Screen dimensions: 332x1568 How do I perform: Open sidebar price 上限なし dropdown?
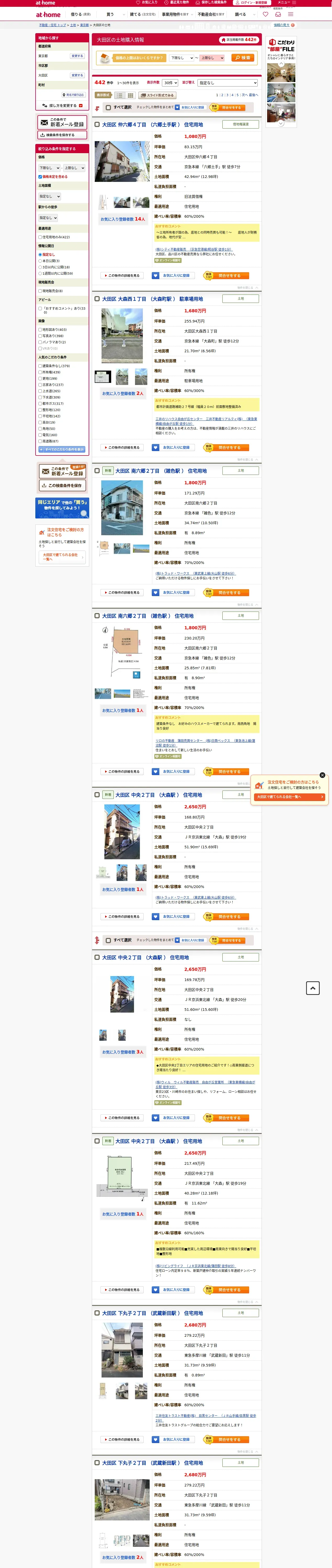pos(74,168)
